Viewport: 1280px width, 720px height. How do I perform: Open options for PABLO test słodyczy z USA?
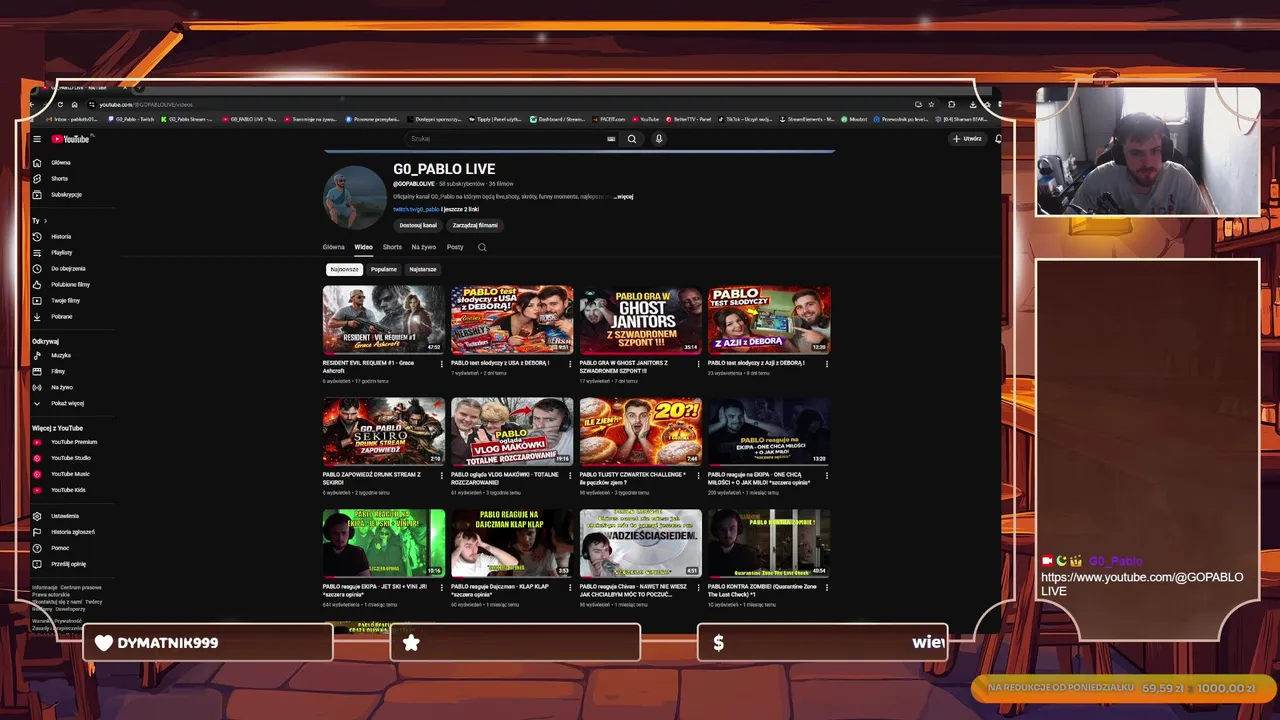coord(570,364)
